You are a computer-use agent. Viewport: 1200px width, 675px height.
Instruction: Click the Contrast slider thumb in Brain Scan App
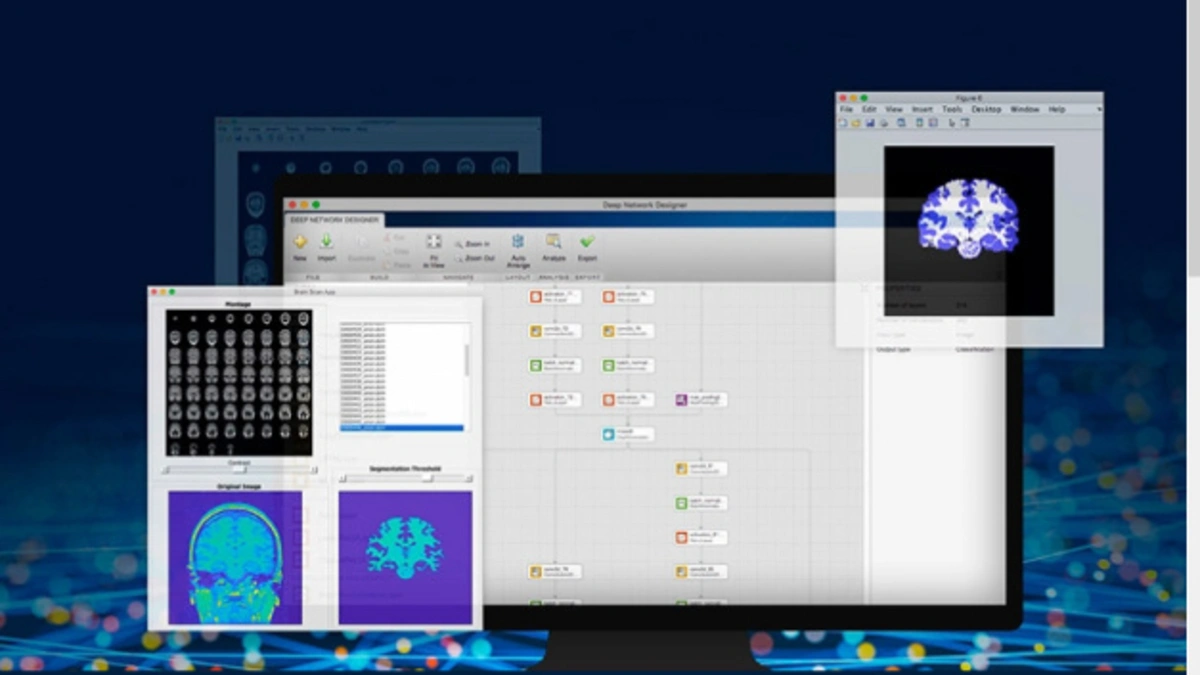click(239, 469)
